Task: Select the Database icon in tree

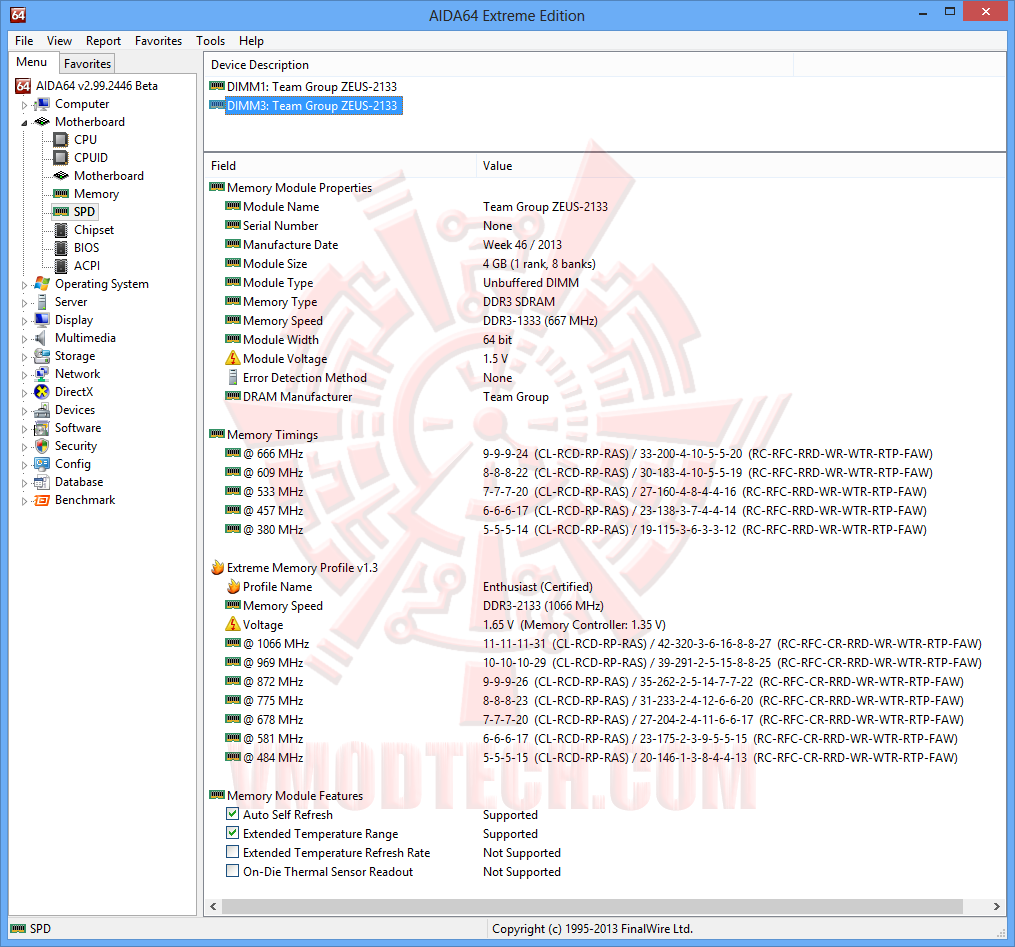Action: [42, 482]
